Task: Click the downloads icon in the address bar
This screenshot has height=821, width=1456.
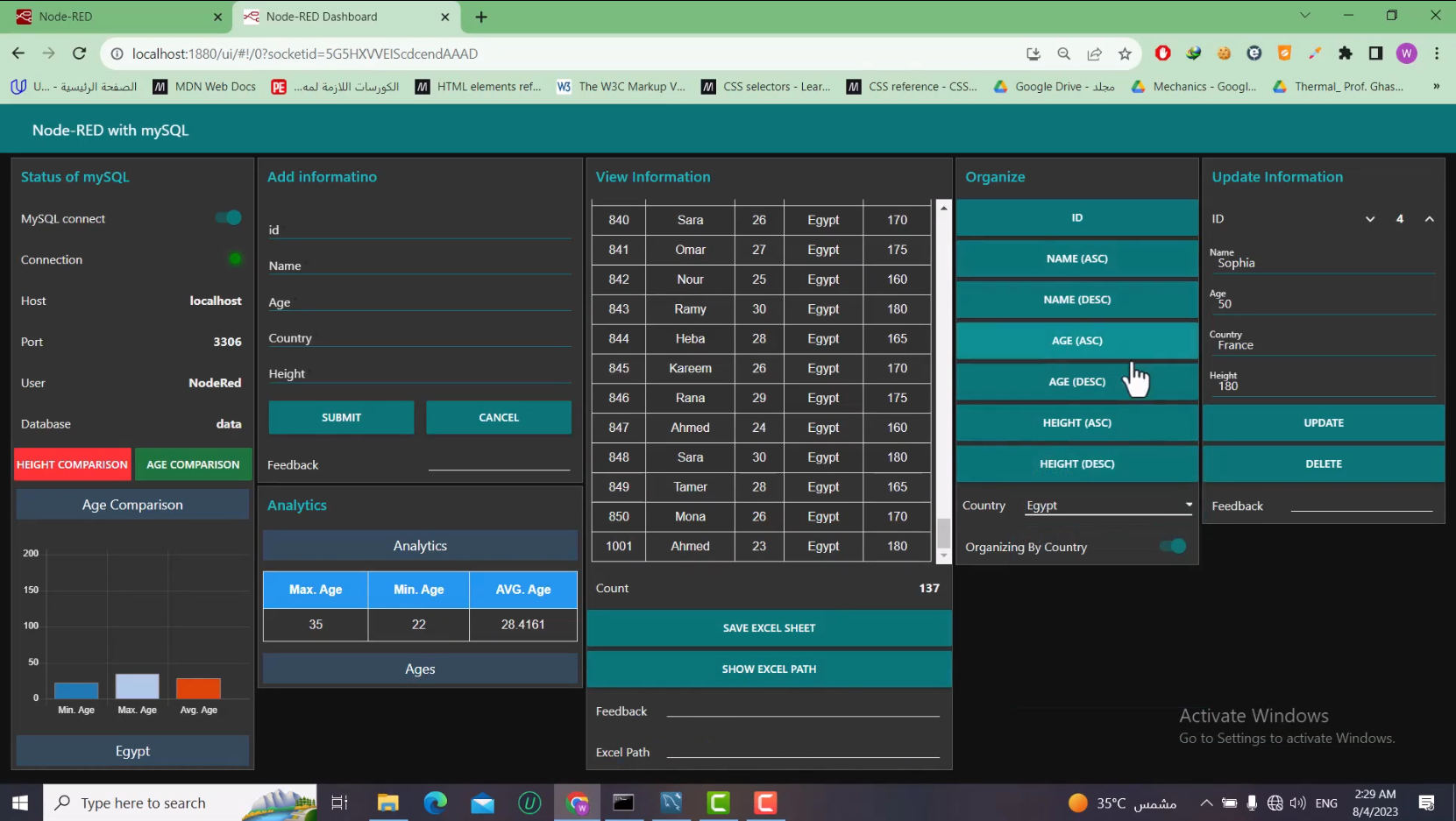Action: [x=1034, y=53]
